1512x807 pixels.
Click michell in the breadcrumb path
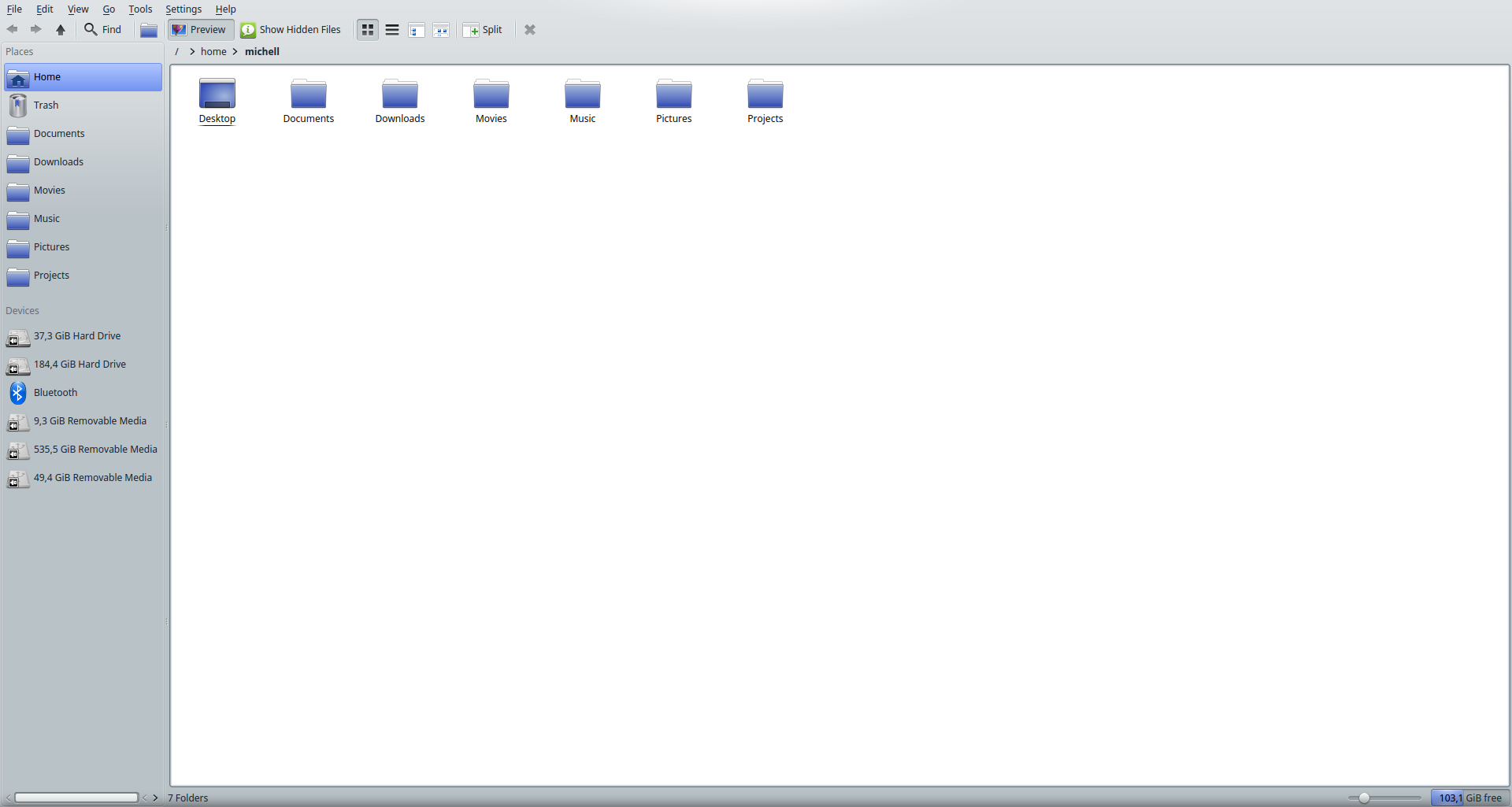click(262, 51)
